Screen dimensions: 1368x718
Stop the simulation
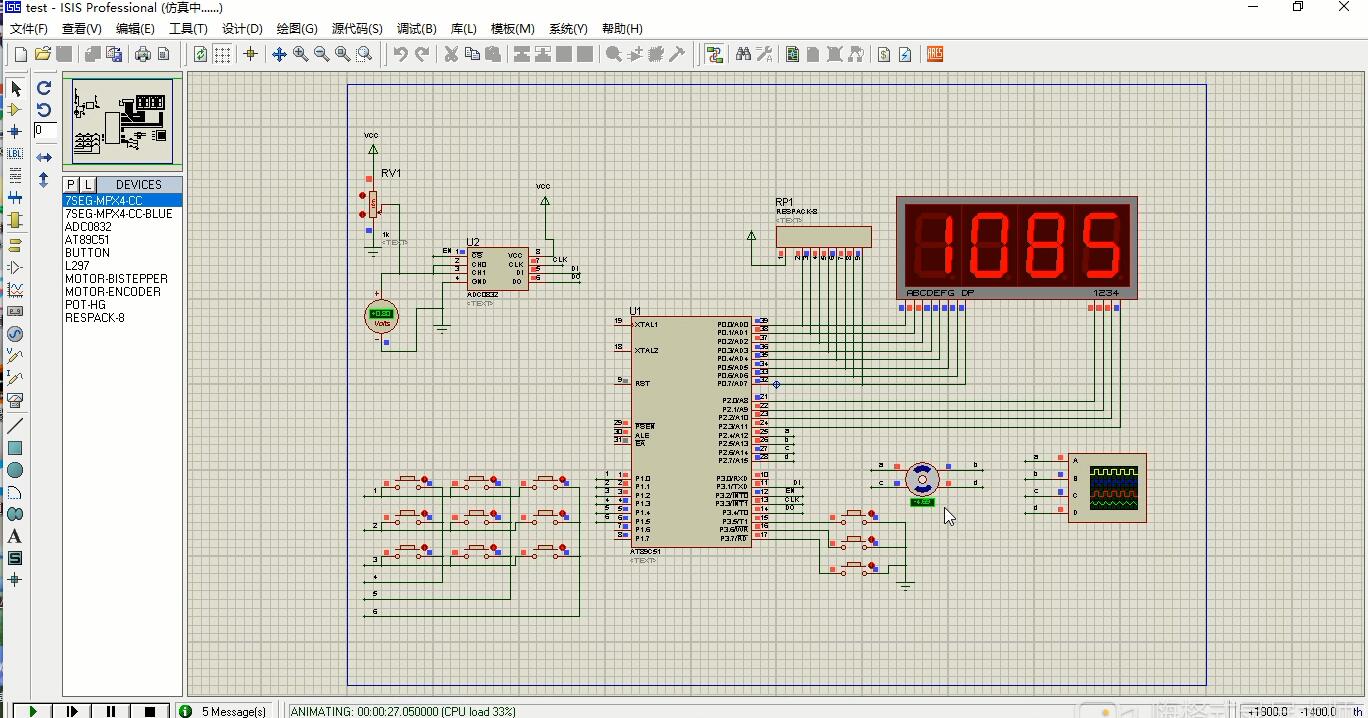[149, 711]
